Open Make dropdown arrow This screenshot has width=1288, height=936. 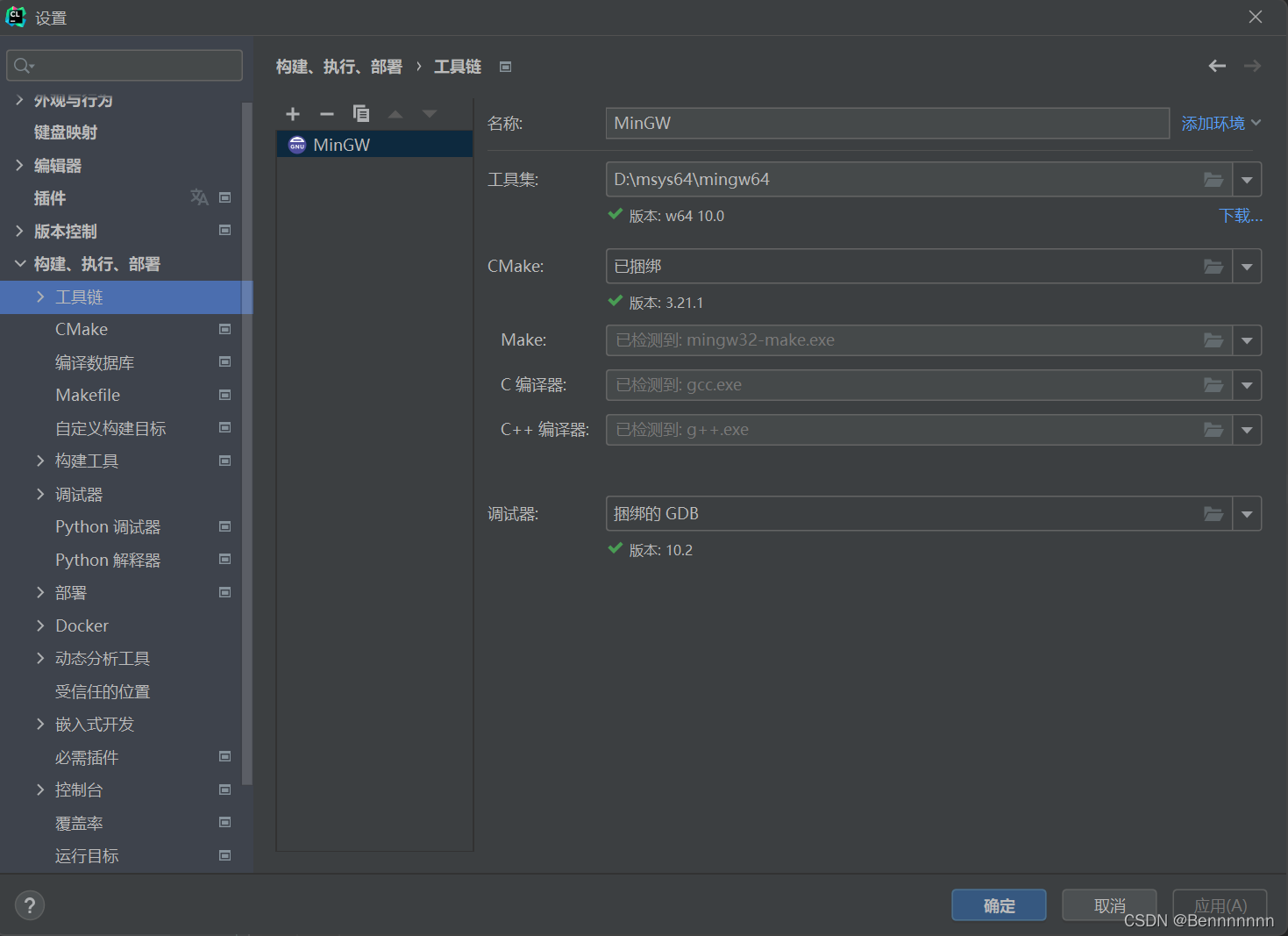1247,340
